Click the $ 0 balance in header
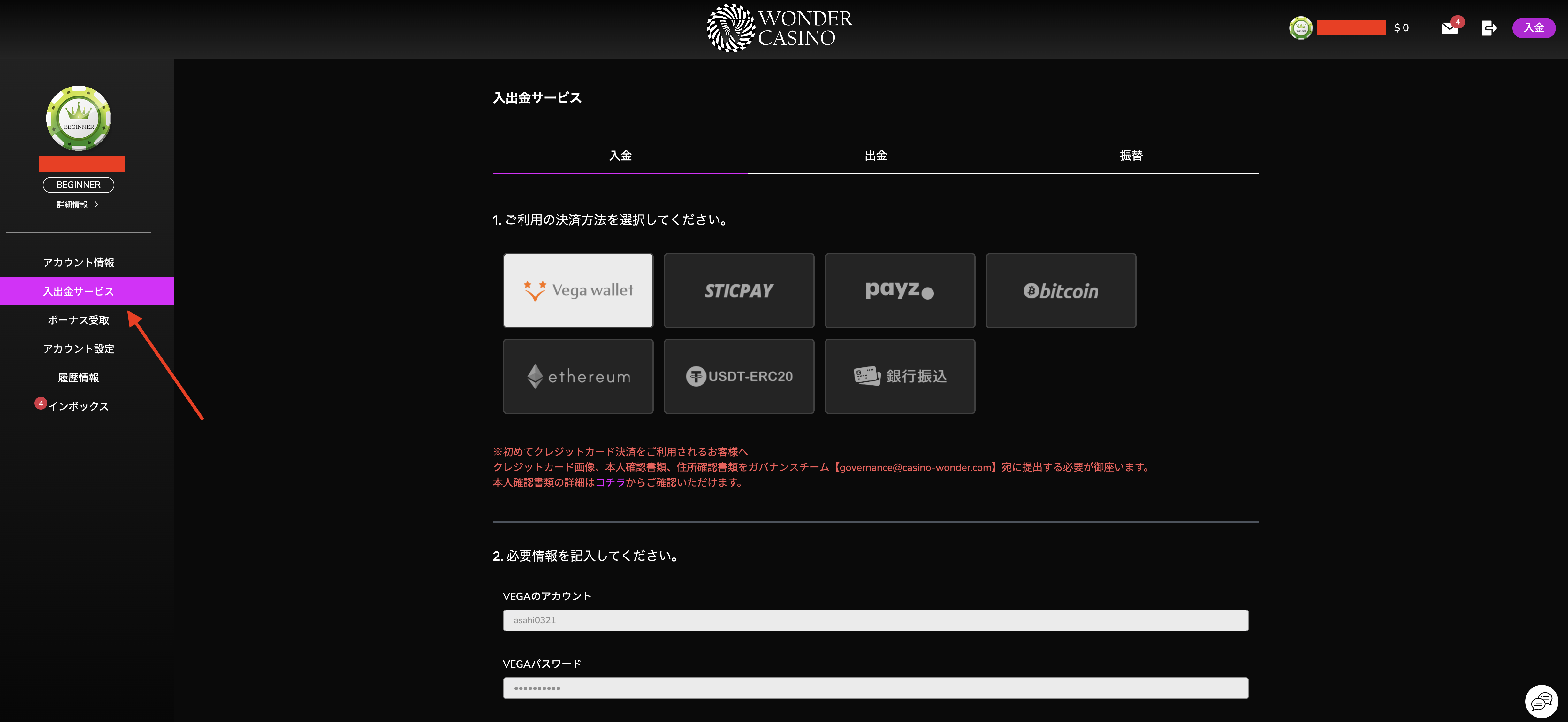Image resolution: width=1568 pixels, height=722 pixels. (x=1401, y=28)
